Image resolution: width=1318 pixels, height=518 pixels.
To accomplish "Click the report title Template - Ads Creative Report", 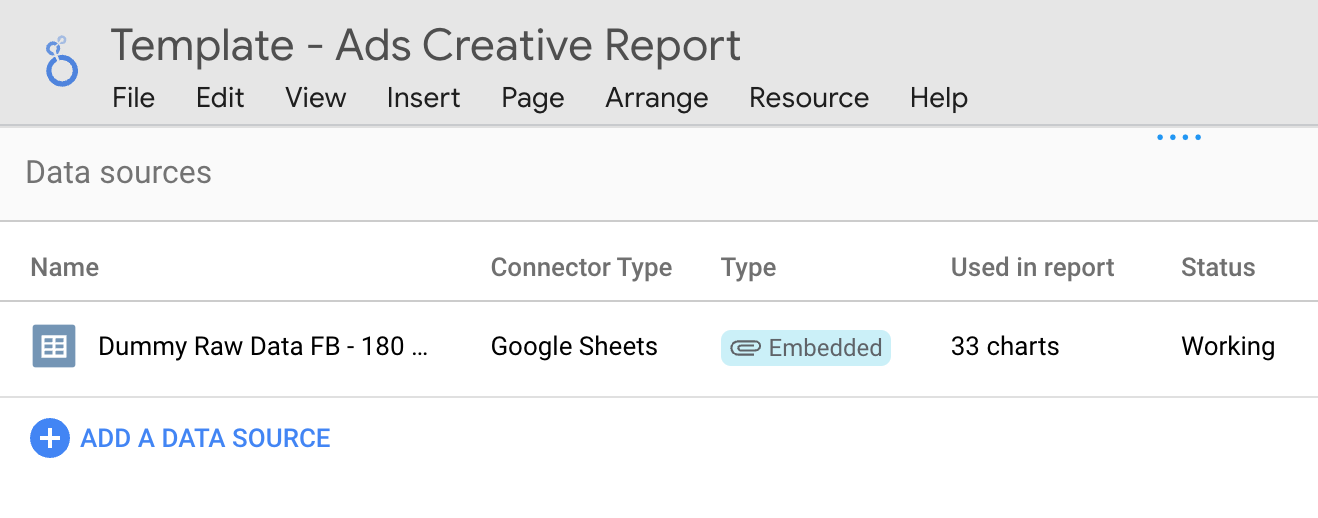I will tap(426, 46).
